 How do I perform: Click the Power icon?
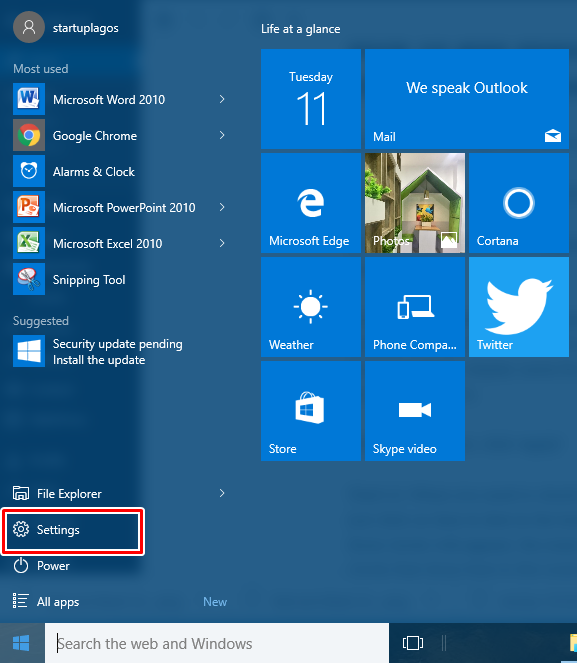(x=21, y=565)
